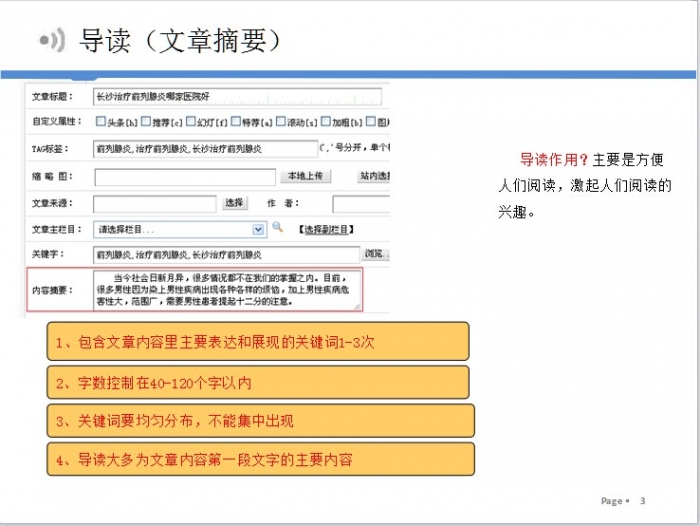This screenshot has height=526, width=700.
Task: Click the magnifier icon beside the column dropdown
Action: [277, 228]
